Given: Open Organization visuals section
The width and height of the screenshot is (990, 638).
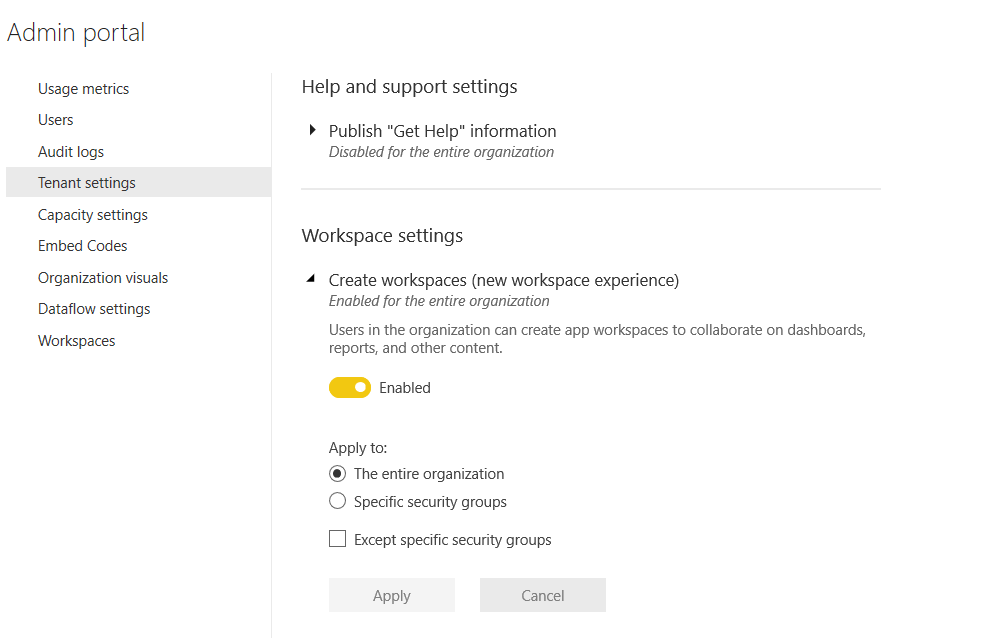Looking at the screenshot, I should tap(103, 278).
